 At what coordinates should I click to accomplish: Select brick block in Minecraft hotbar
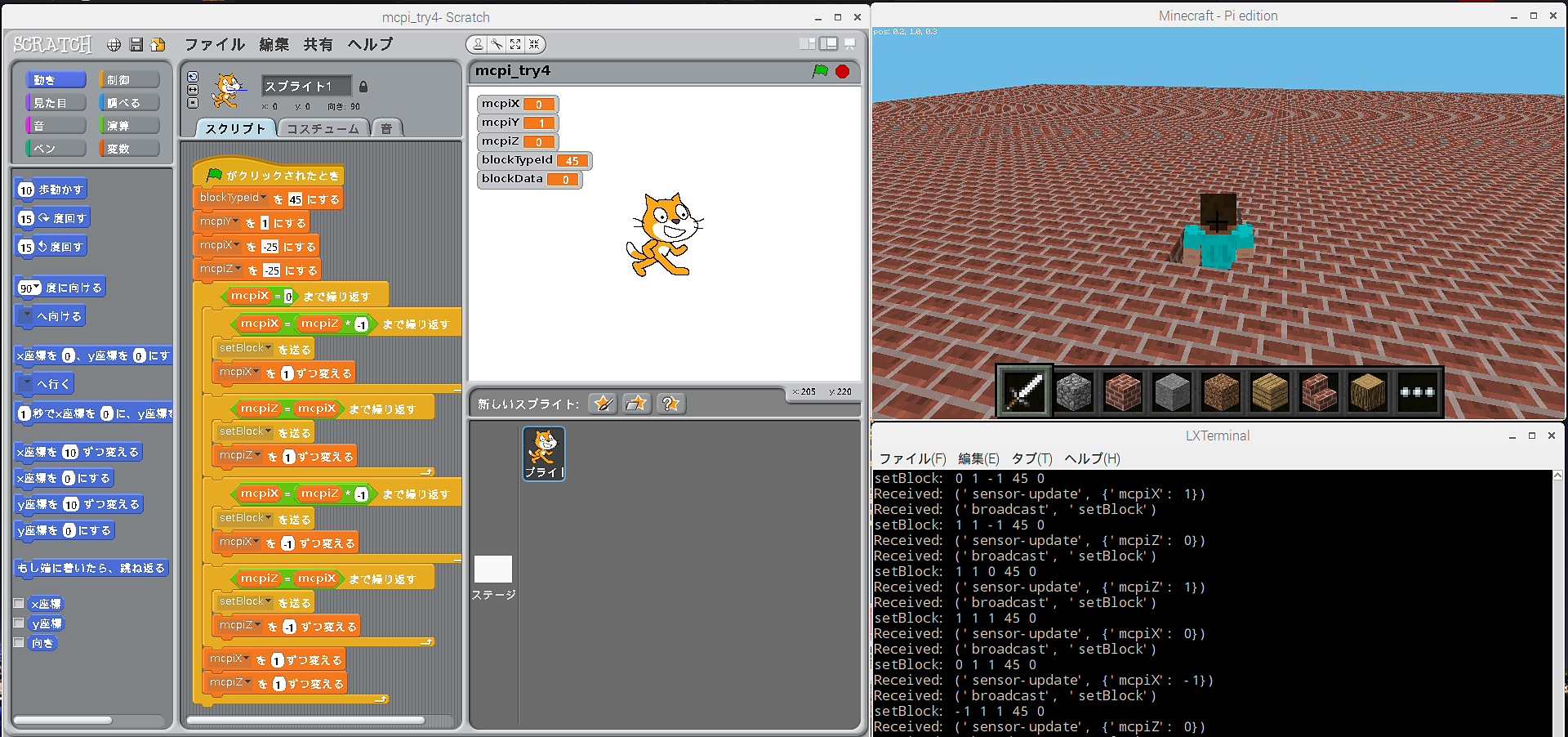1123,391
